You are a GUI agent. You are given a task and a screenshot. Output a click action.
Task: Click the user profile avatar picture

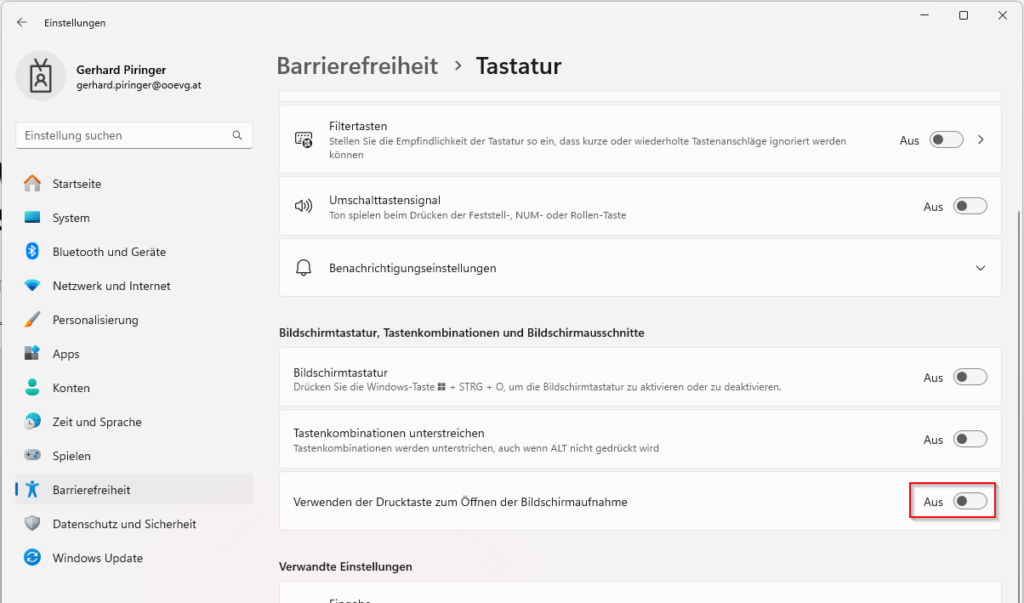pyautogui.click(x=42, y=77)
